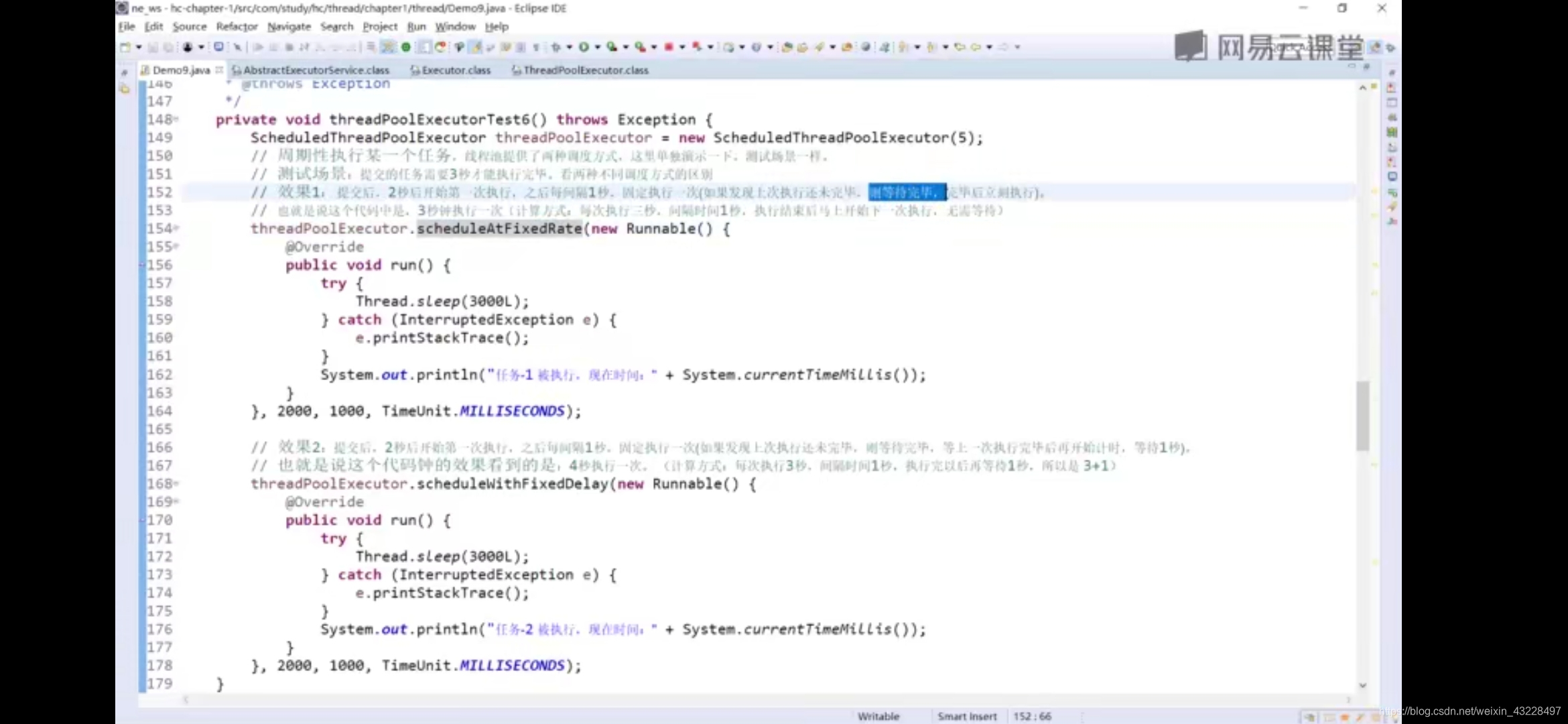Click the Back navigation arrow
This screenshot has height=724, width=1568.
(x=975, y=47)
